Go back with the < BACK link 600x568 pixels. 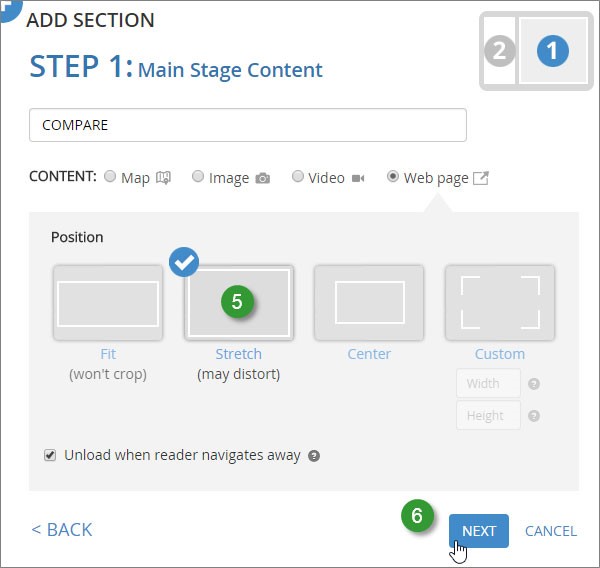click(x=62, y=530)
